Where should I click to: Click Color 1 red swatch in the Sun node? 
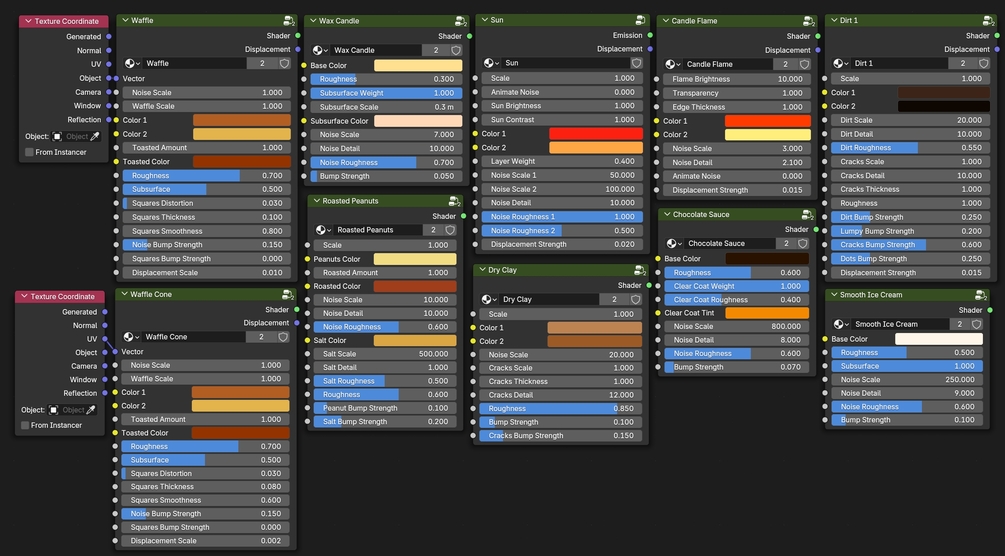tap(595, 133)
